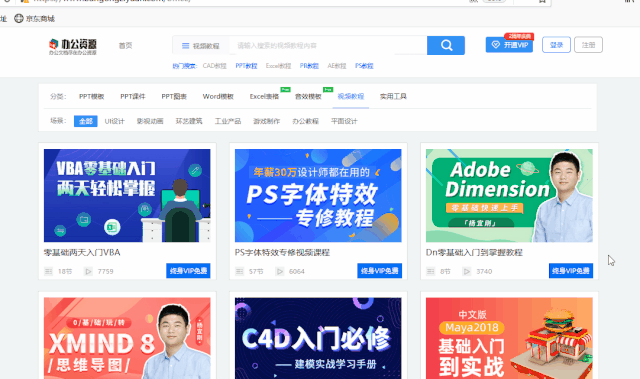The width and height of the screenshot is (640, 379).
Task: Open the PS字体特效 course thumbnail
Action: click(x=318, y=195)
